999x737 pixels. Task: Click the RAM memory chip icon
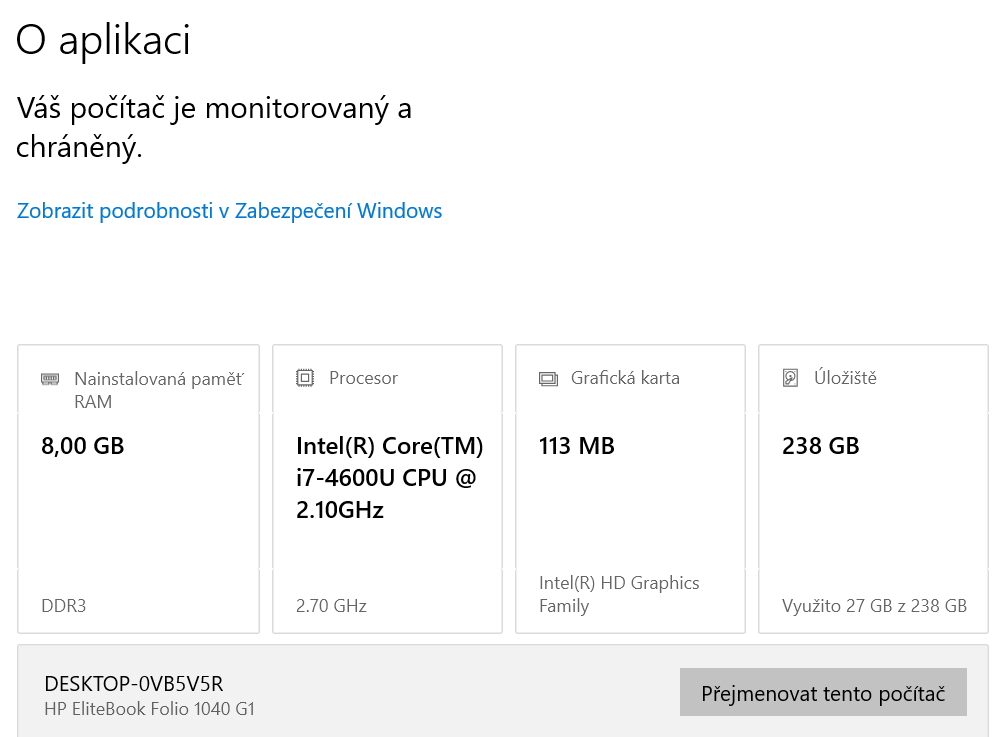click(50, 379)
